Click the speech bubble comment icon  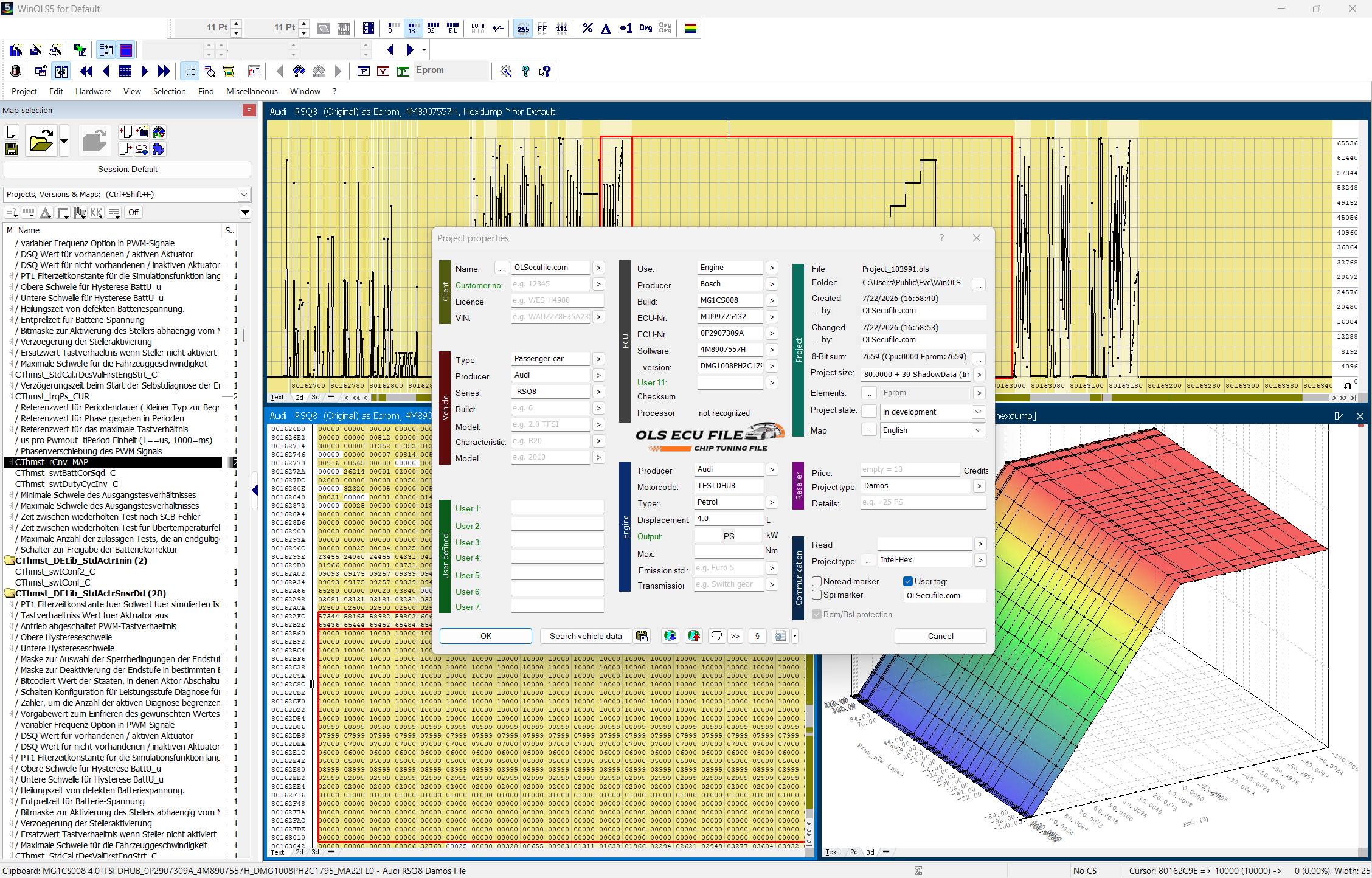717,636
